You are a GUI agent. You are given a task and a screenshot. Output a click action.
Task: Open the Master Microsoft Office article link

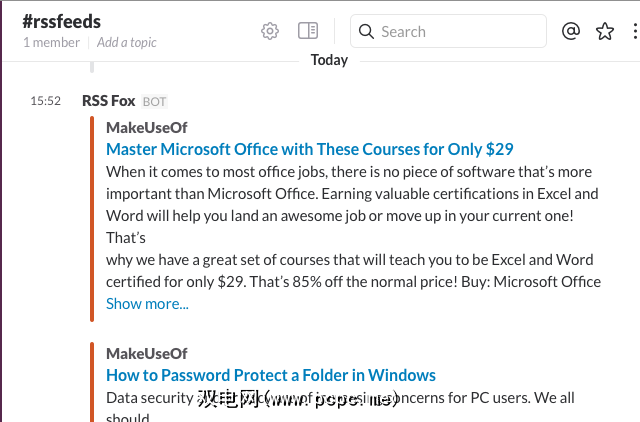[309, 149]
